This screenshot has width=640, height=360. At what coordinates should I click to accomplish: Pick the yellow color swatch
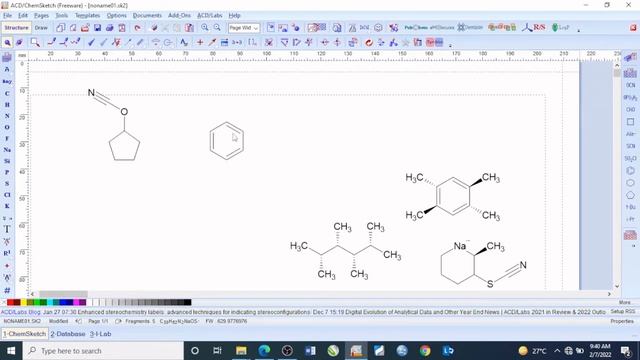click(x=24, y=302)
